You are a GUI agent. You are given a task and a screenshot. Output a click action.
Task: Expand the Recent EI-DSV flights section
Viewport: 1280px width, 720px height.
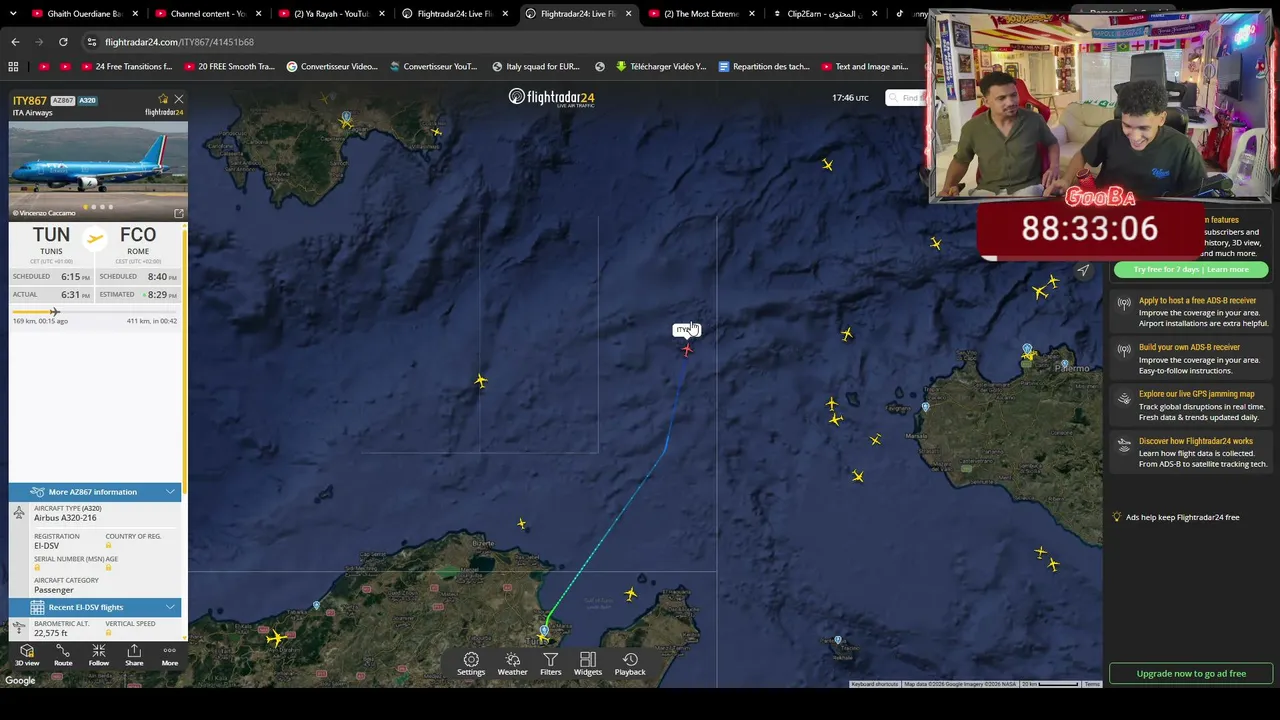(x=95, y=607)
